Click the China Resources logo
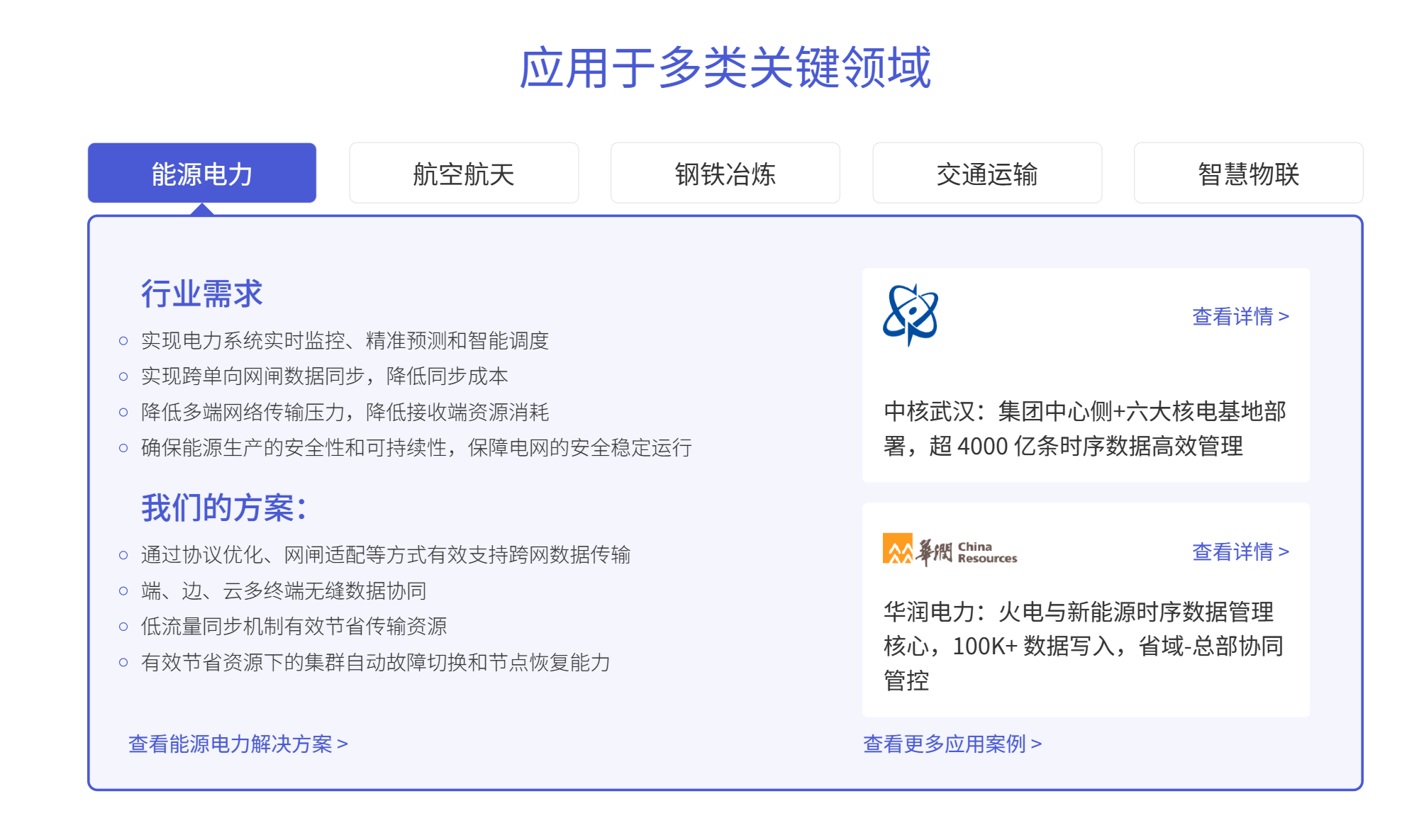Screen dimensions: 1419x840 click(950, 551)
